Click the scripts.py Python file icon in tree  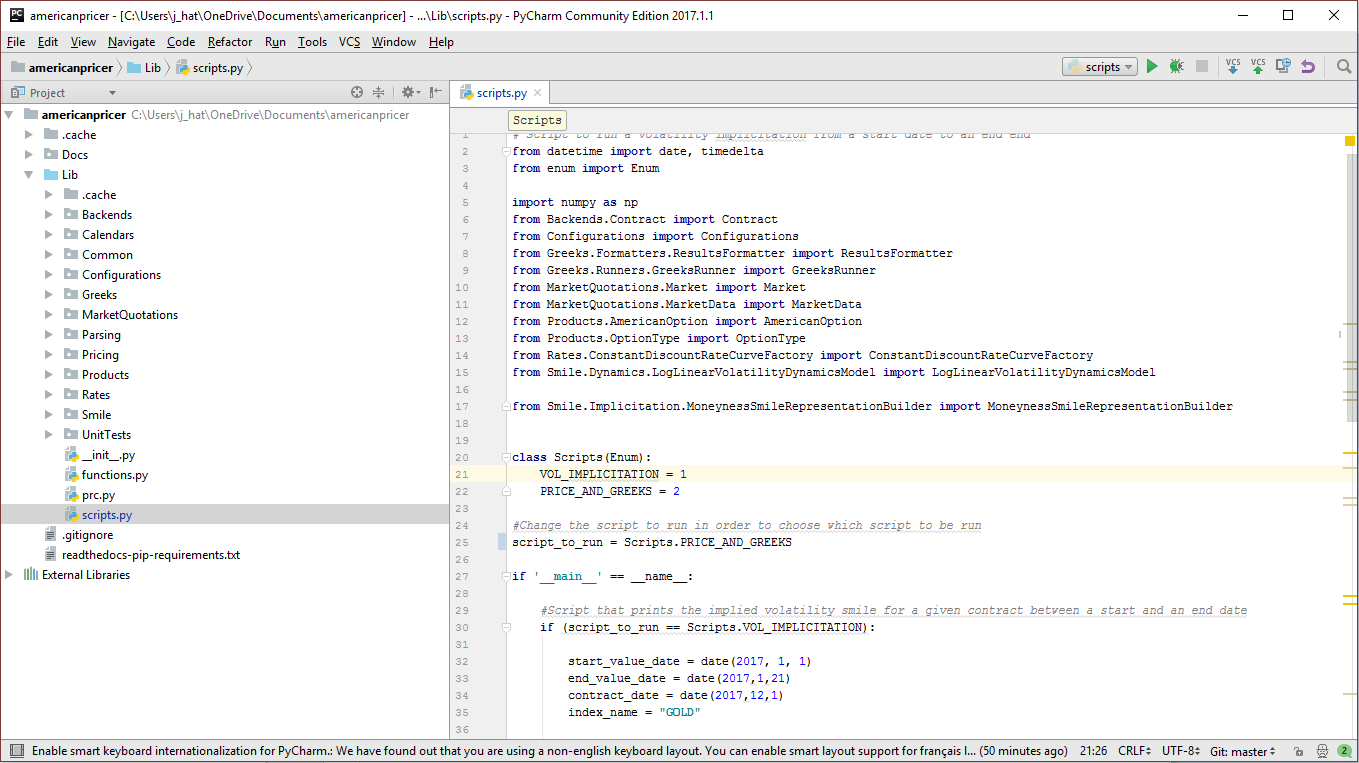click(x=71, y=515)
